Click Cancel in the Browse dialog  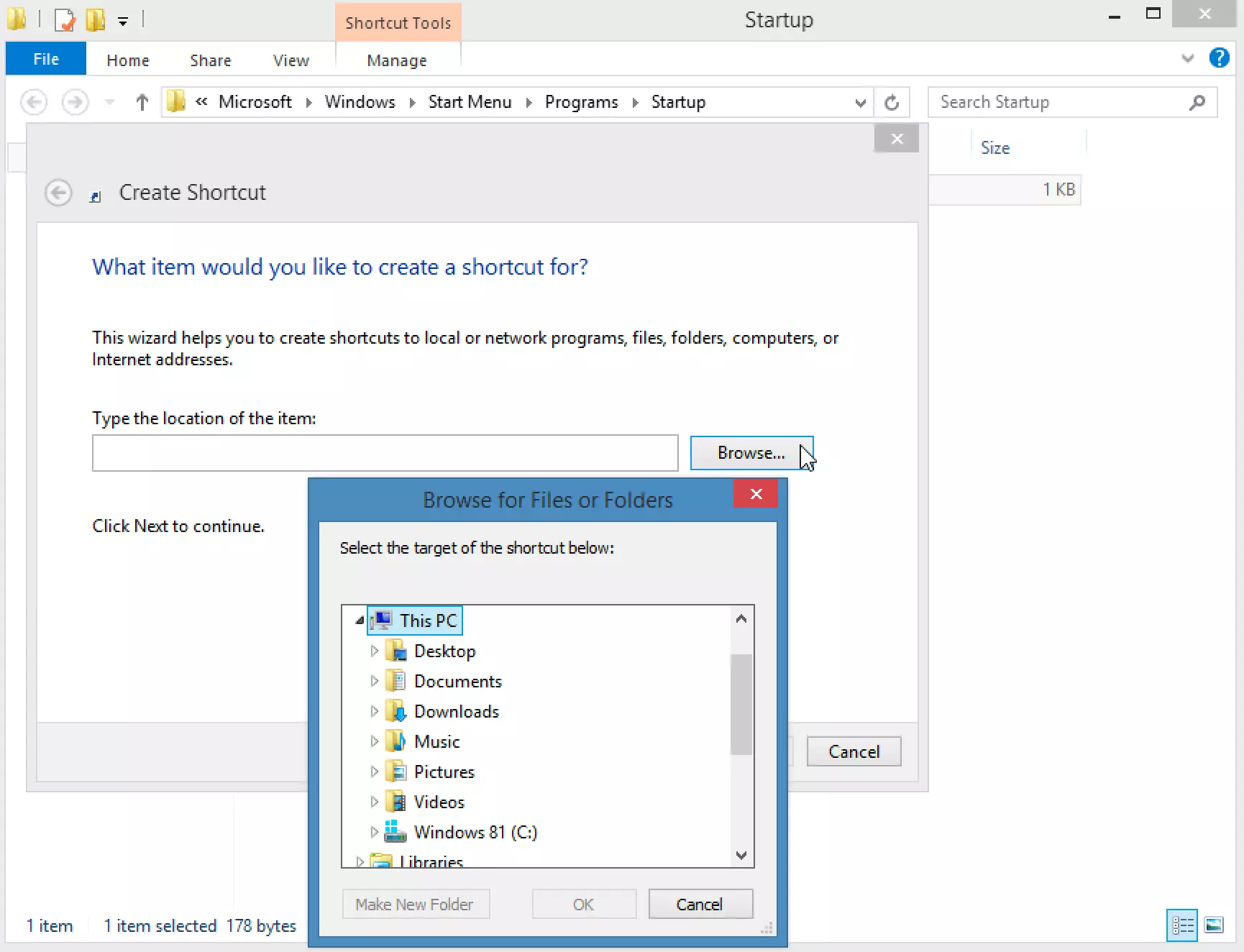point(700,904)
